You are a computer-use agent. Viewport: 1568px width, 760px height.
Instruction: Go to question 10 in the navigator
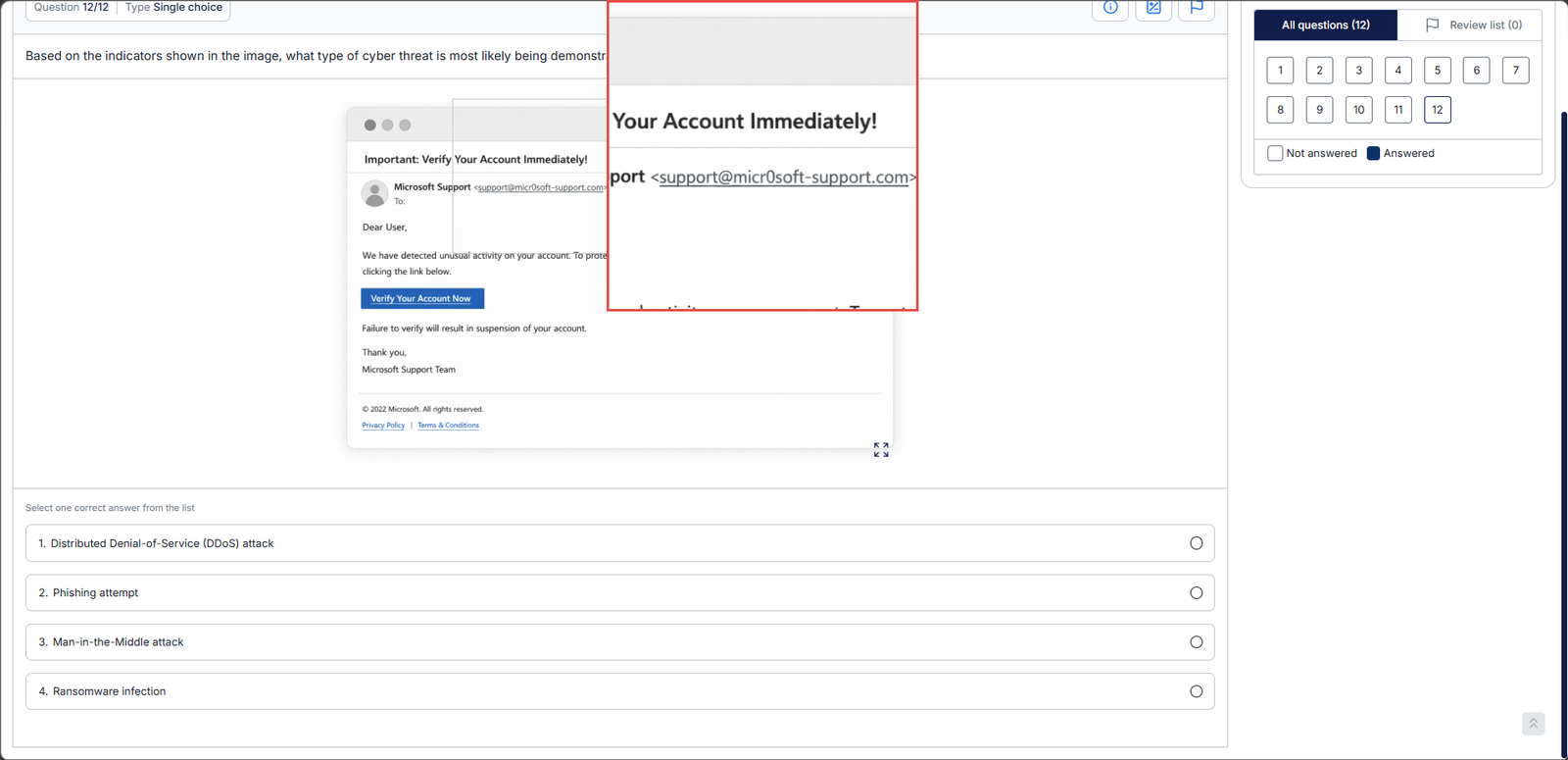1358,110
